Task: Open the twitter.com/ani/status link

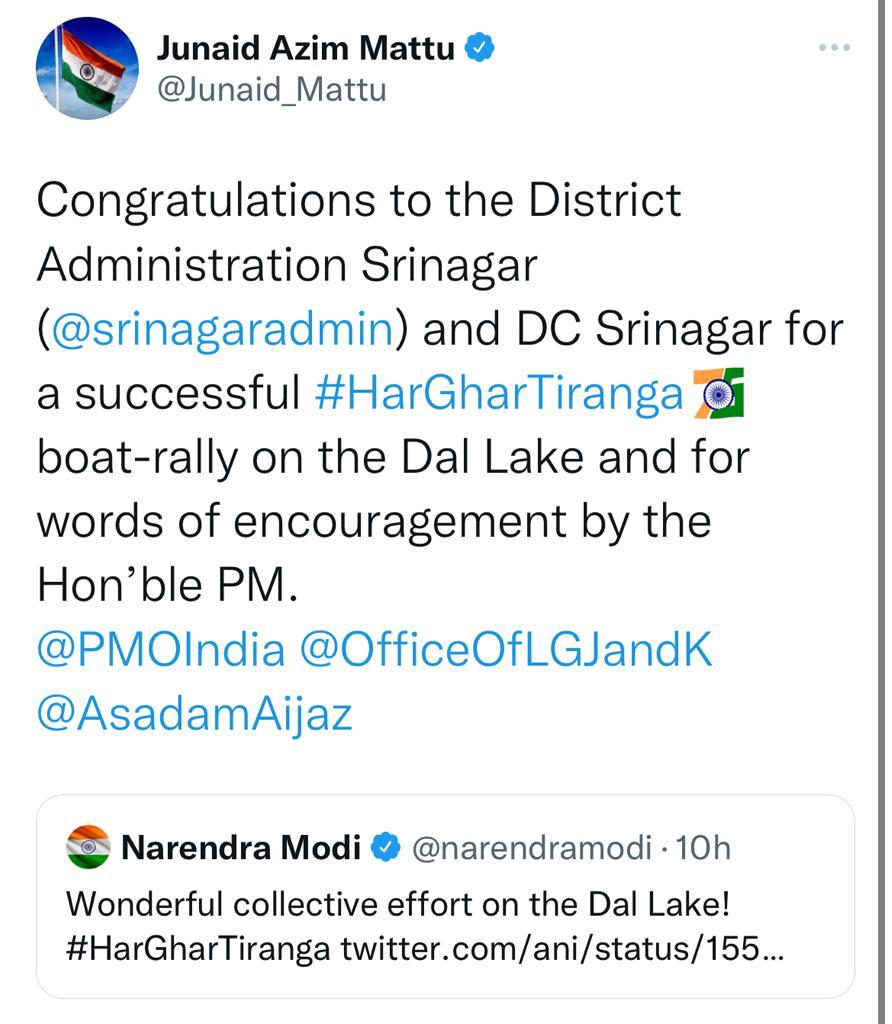Action: (562, 948)
